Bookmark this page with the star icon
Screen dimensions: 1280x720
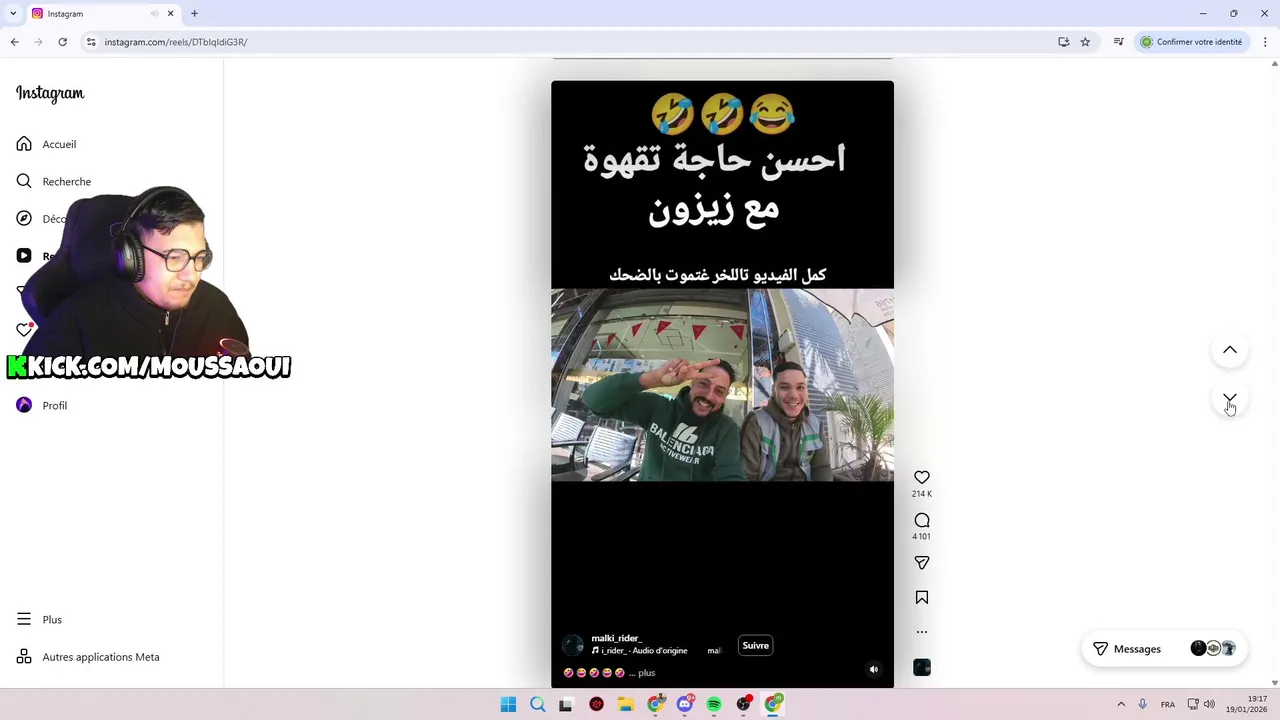1085,42
